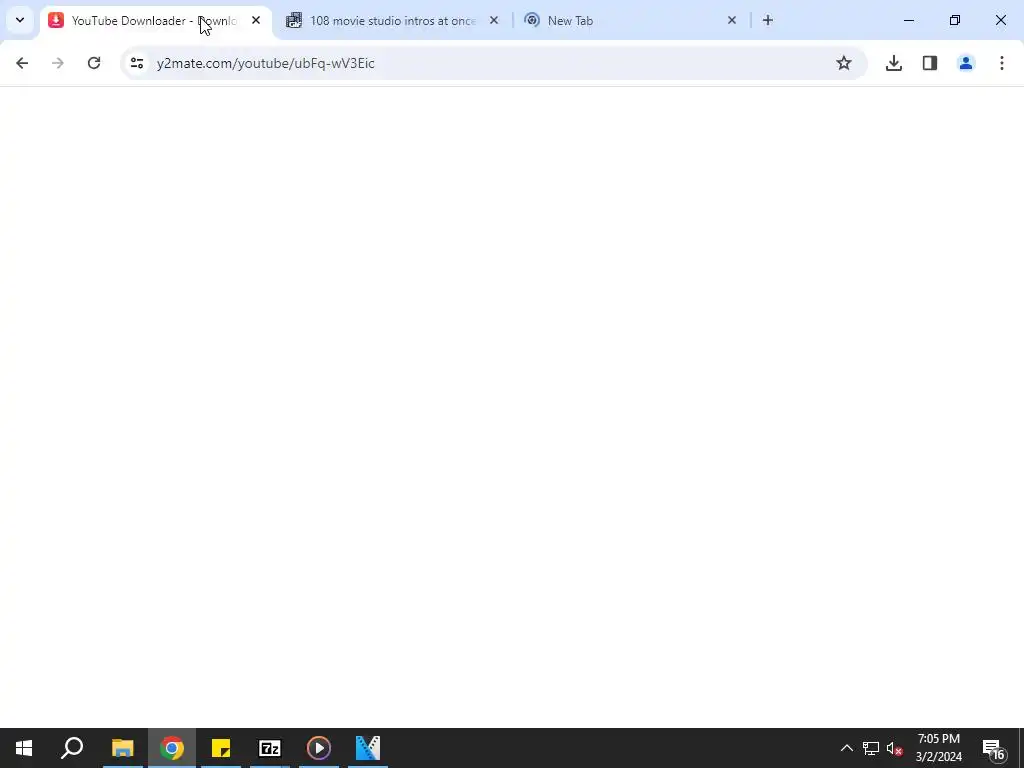The height and width of the screenshot is (768, 1024).
Task: Click the Chrome icon in the taskbar
Action: click(172, 748)
